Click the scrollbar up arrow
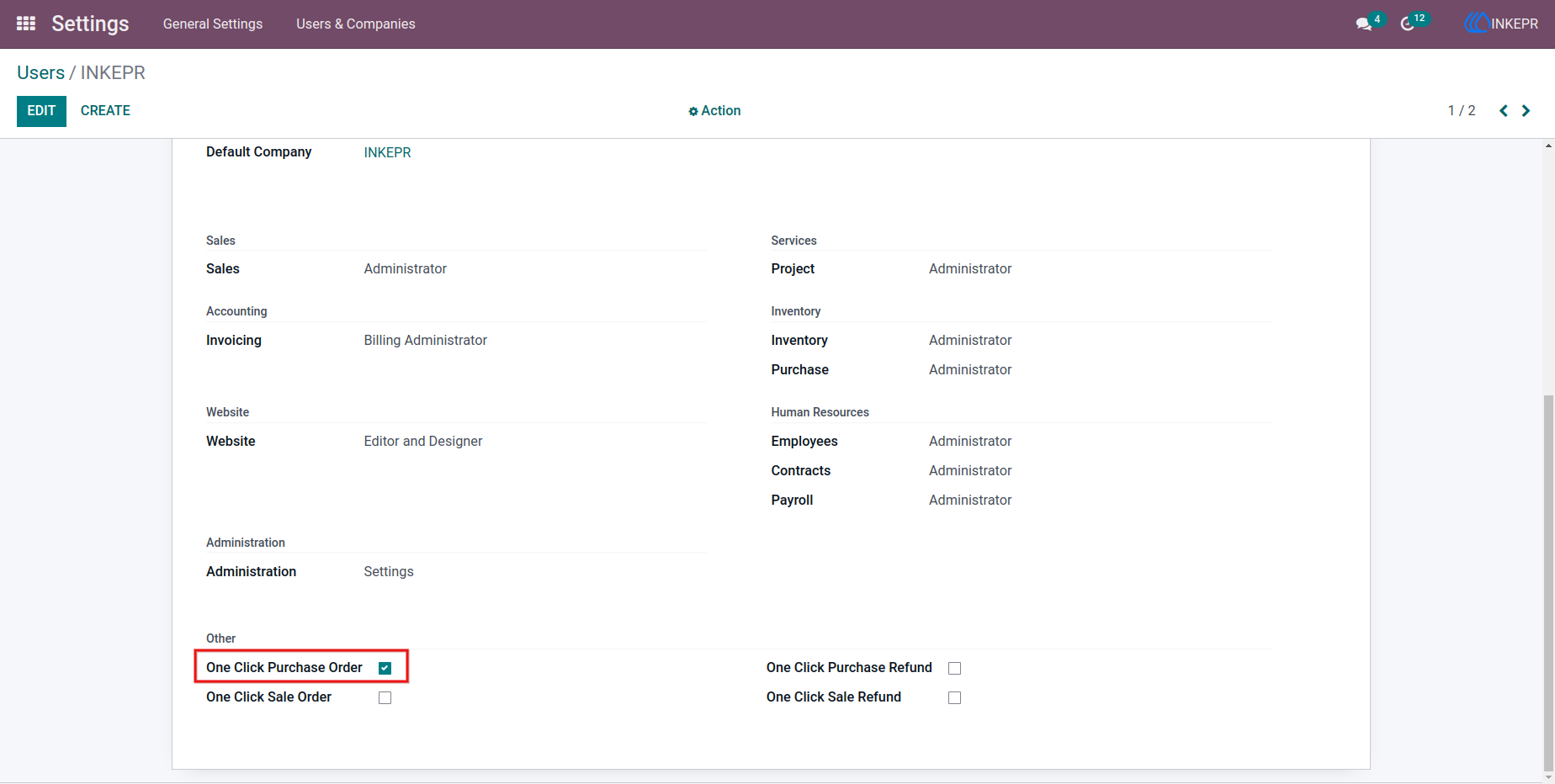The height and width of the screenshot is (784, 1555). click(x=1548, y=146)
